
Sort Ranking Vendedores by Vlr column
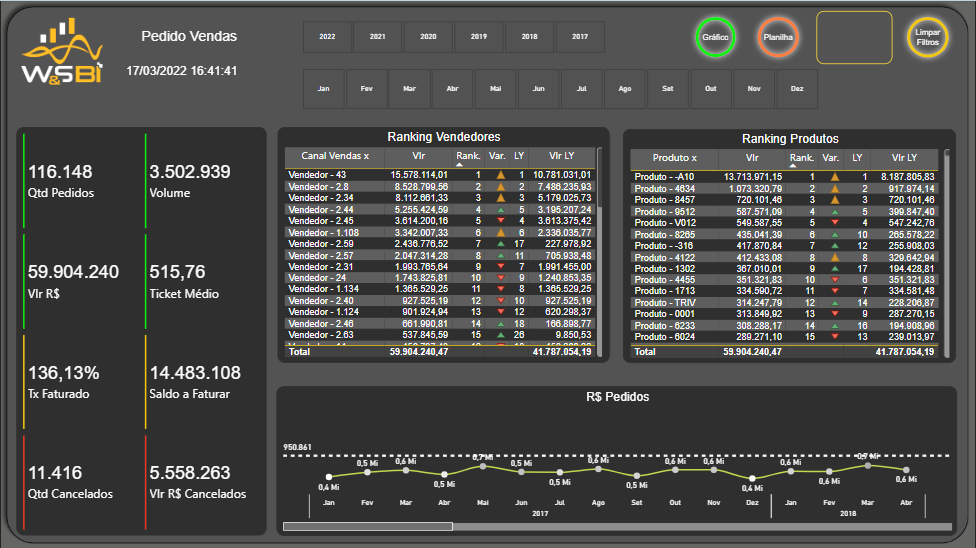[x=419, y=156]
